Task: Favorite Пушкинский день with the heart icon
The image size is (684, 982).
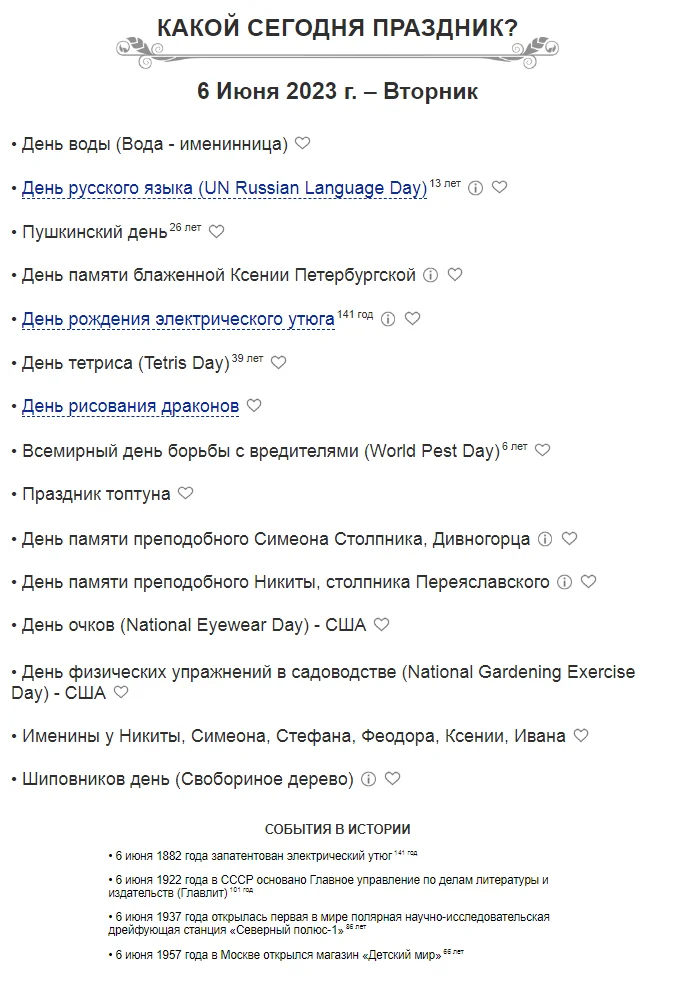Action: pyautogui.click(x=217, y=231)
